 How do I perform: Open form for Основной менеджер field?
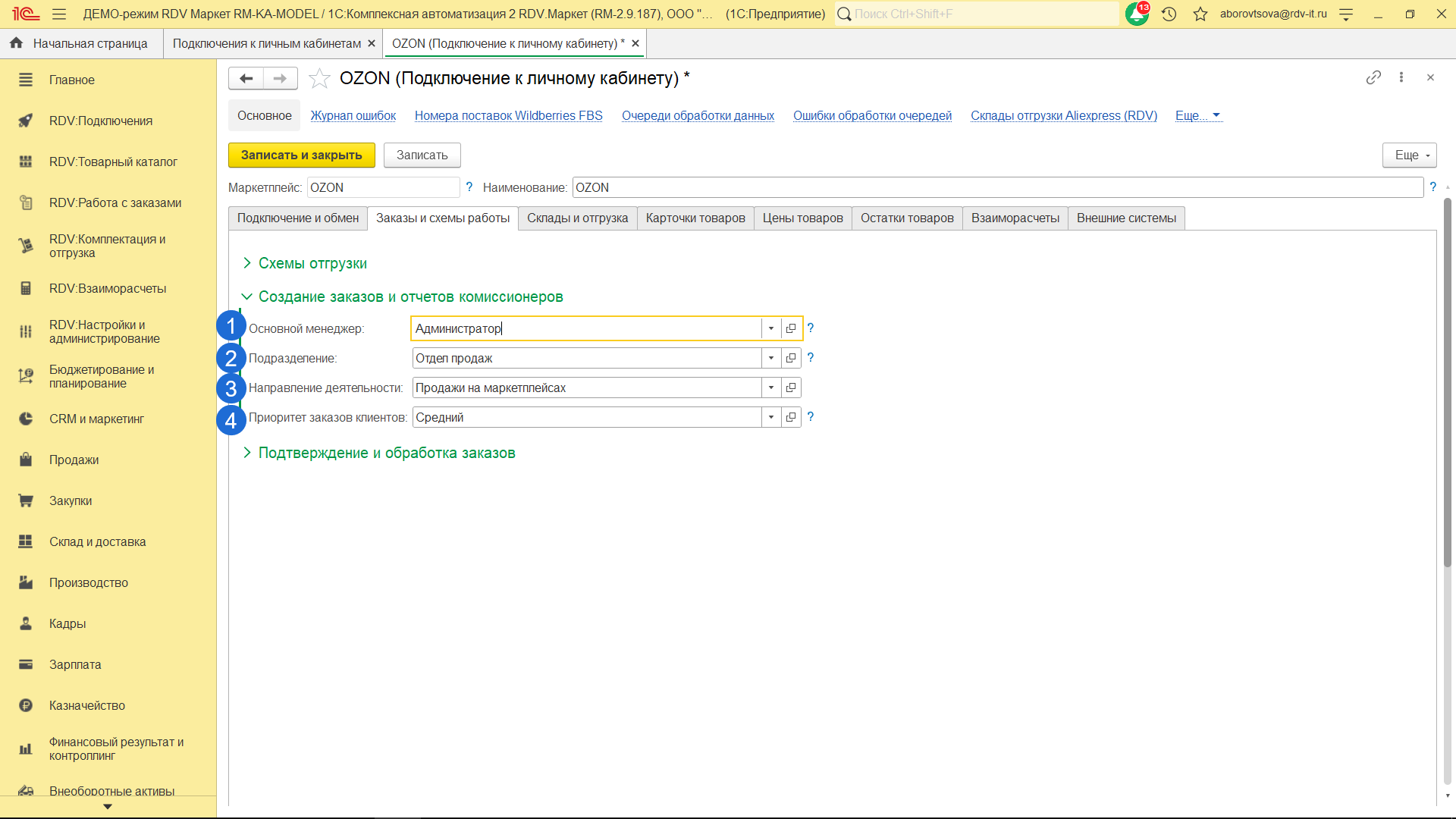point(791,328)
